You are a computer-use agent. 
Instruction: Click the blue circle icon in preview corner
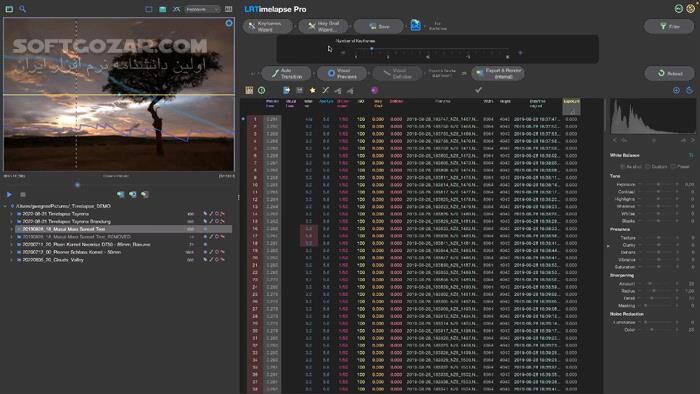pos(229,23)
